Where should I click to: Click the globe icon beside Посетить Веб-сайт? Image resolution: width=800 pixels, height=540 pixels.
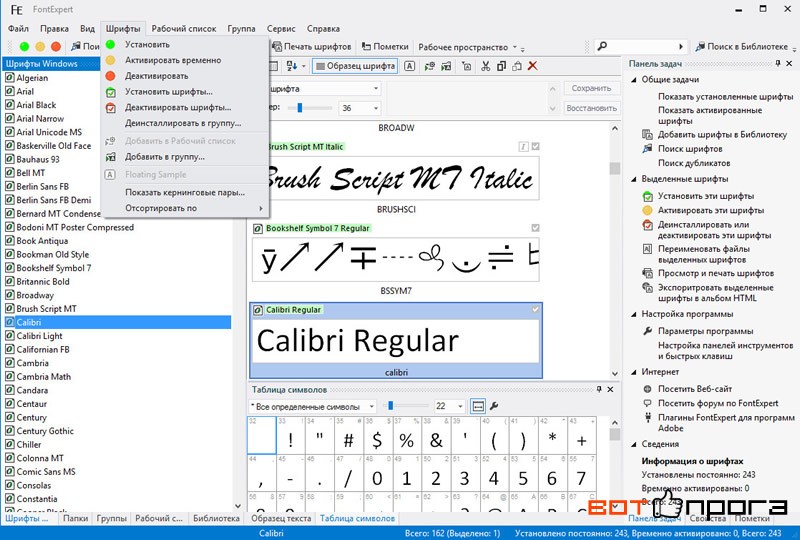click(x=647, y=389)
